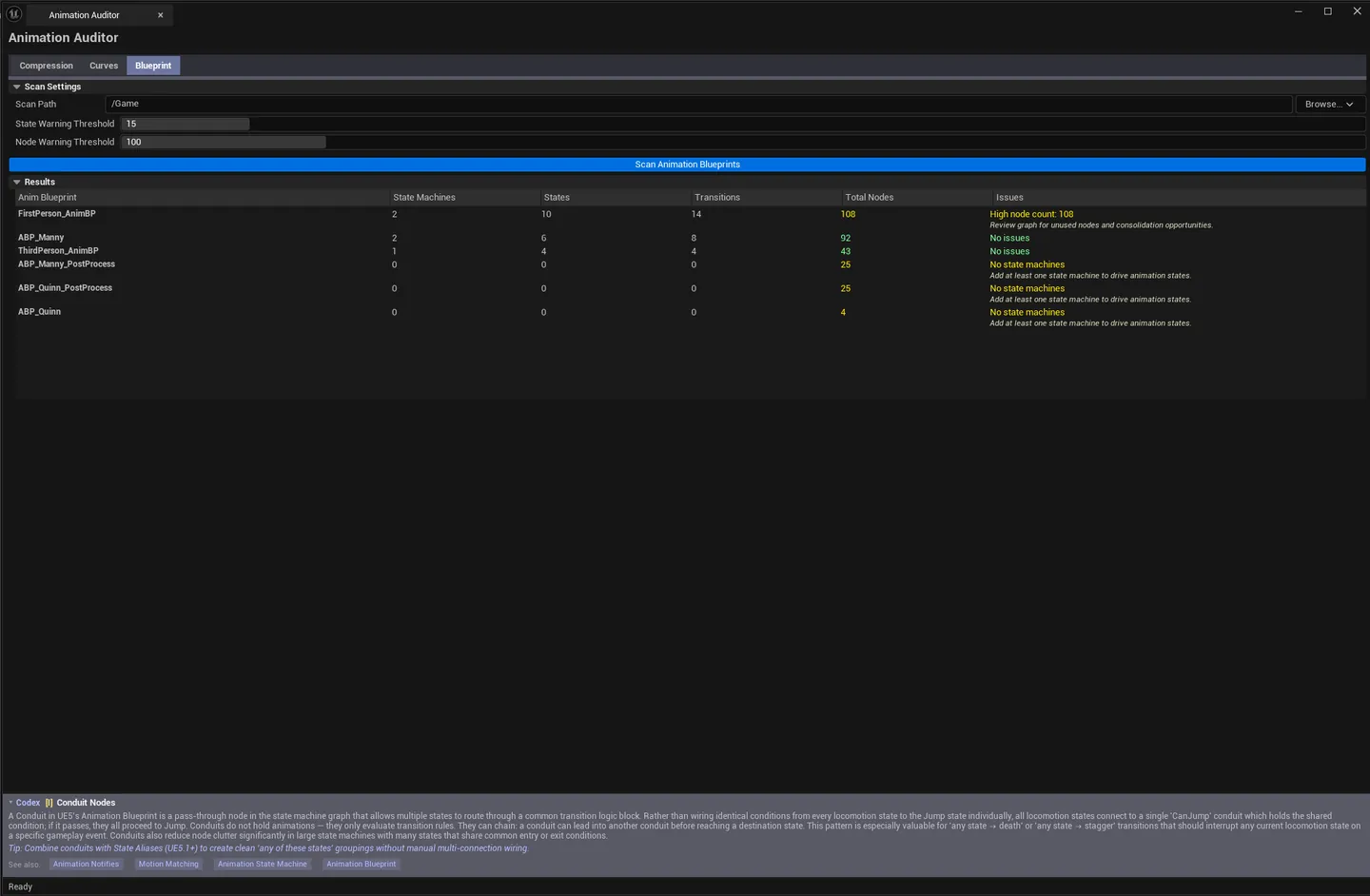Click the Unreal Engine logo icon
Image resolution: width=1370 pixels, height=896 pixels.
tap(14, 14)
